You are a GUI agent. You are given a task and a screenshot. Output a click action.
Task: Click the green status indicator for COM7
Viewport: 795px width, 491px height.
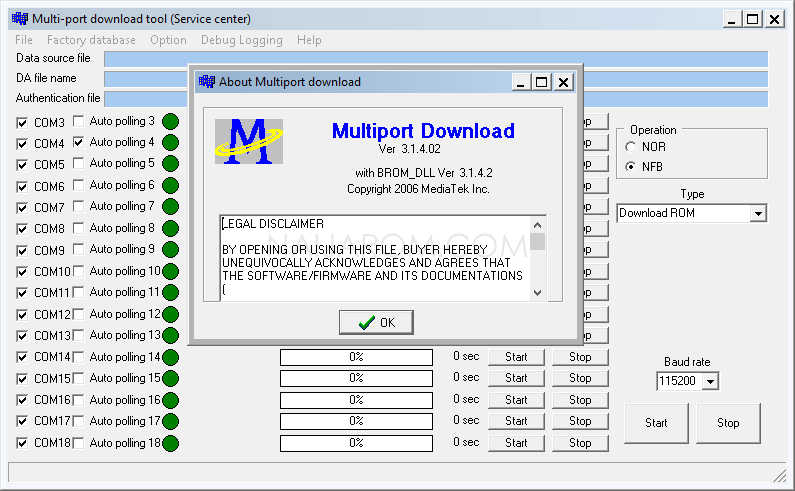[170, 207]
